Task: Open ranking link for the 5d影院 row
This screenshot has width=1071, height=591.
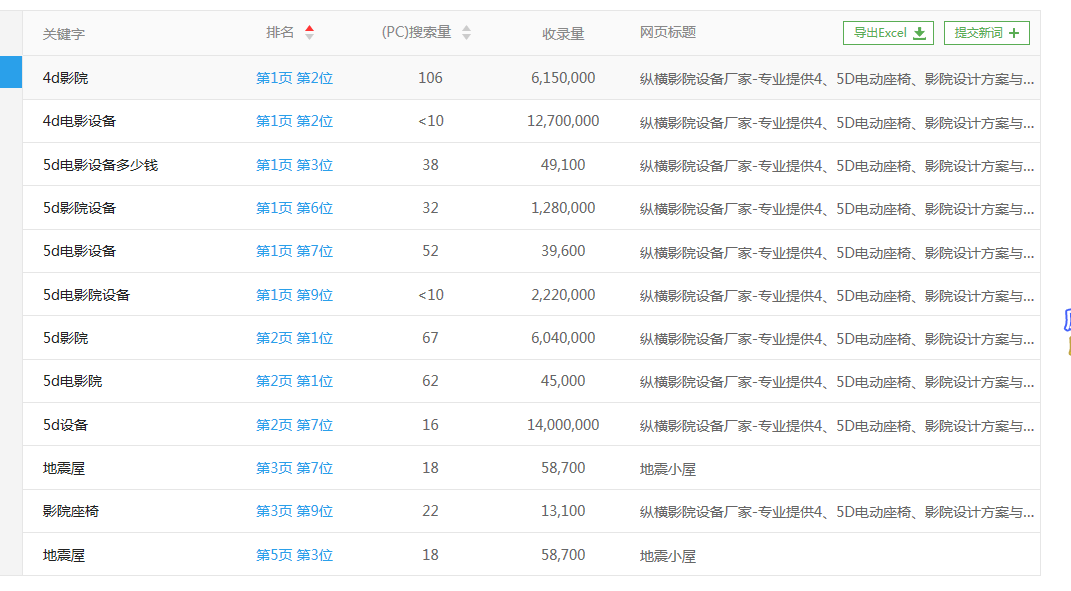Action: pyautogui.click(x=294, y=338)
